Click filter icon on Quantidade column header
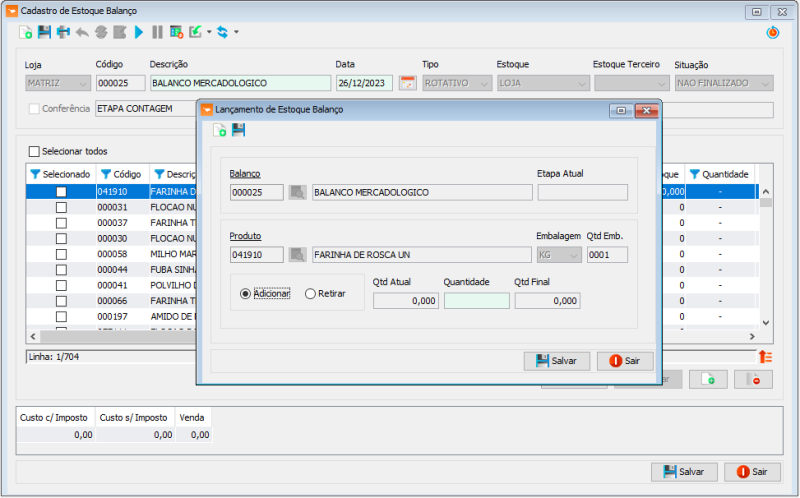The width and height of the screenshot is (800, 498). pos(694,175)
